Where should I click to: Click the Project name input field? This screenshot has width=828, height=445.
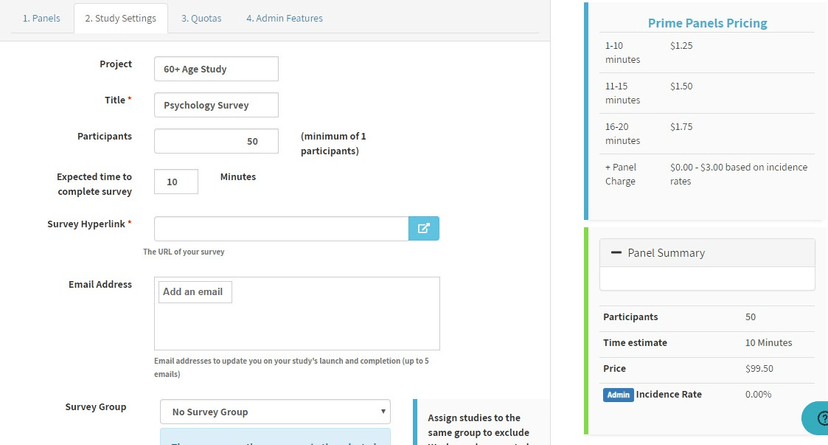tap(216, 69)
